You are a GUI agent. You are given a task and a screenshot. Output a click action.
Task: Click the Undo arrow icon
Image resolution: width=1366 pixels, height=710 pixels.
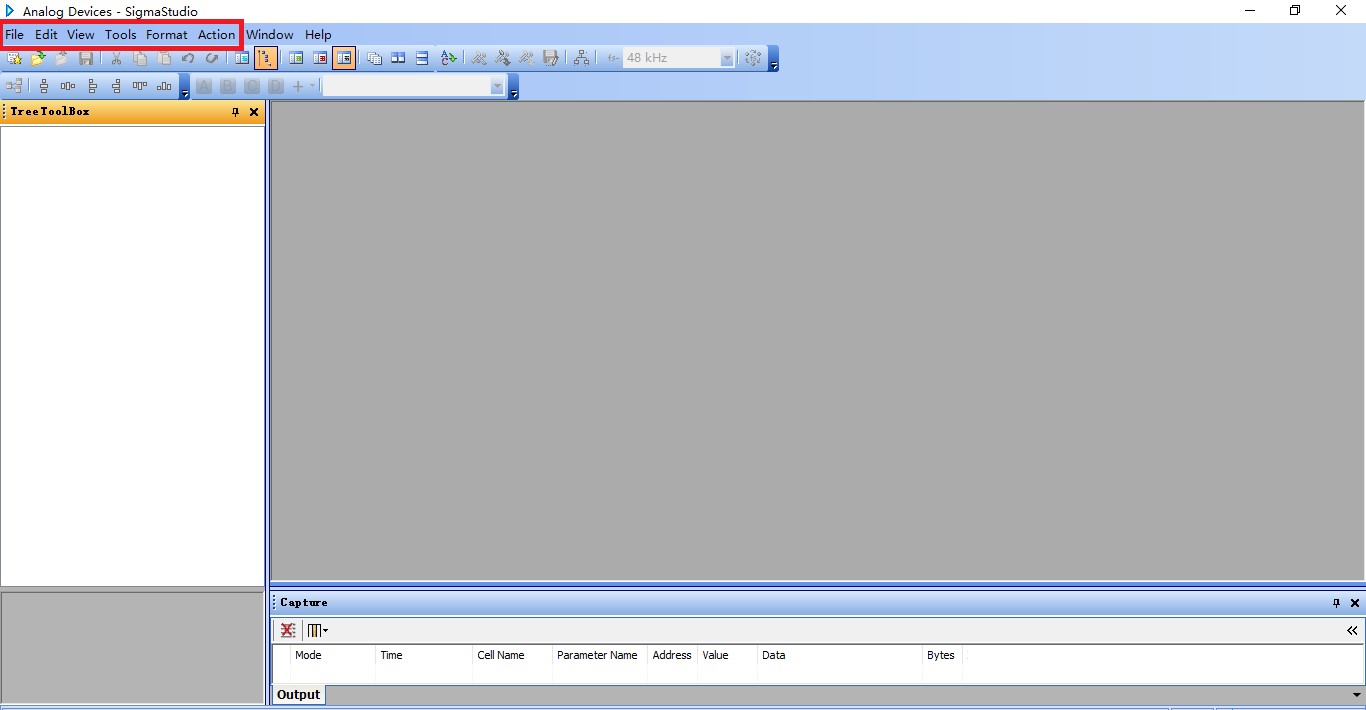point(188,58)
